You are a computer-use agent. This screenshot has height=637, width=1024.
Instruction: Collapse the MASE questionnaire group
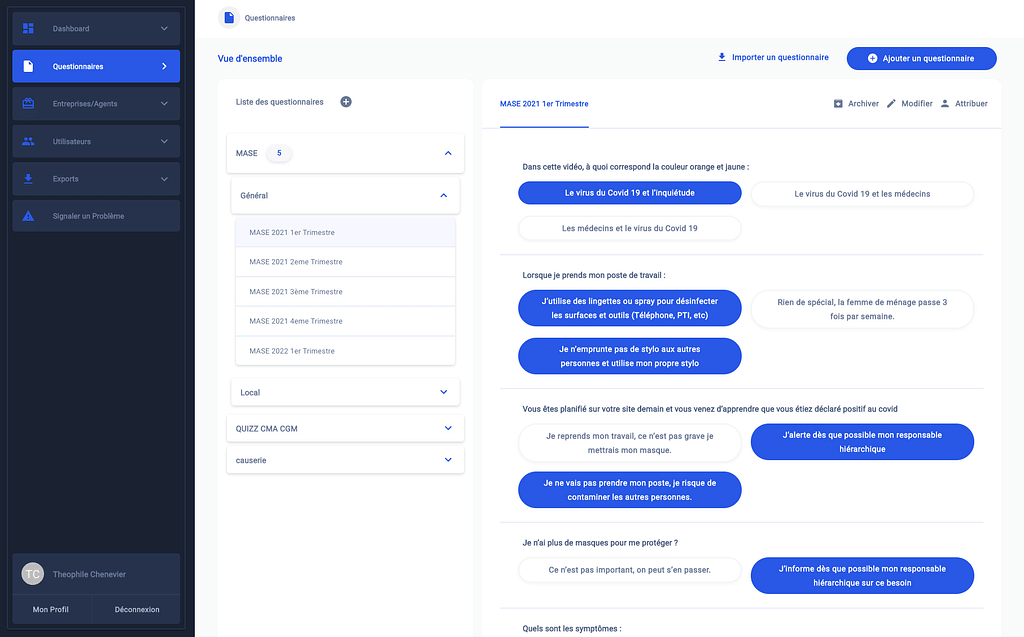click(x=447, y=153)
